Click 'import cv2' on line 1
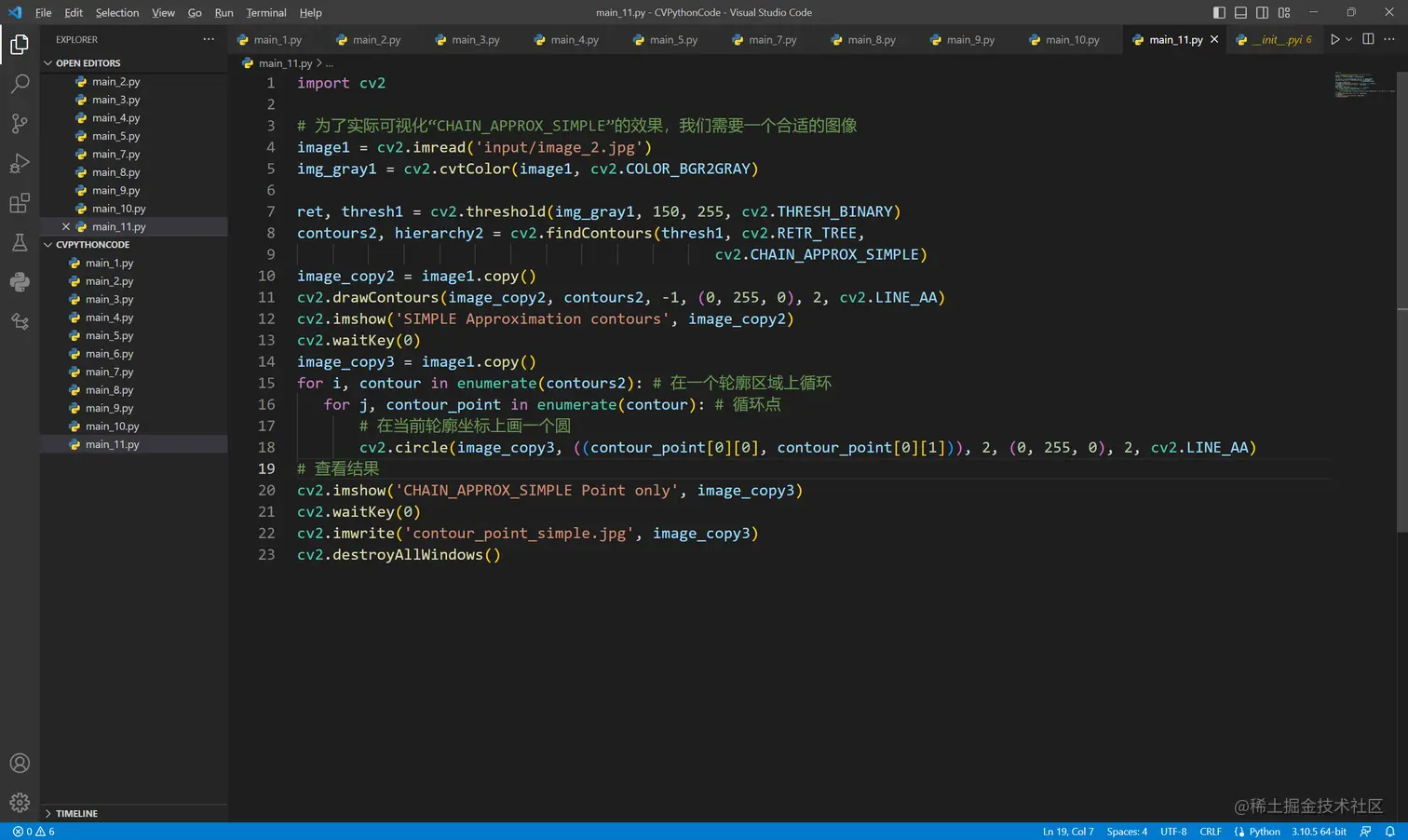Viewport: 1408px width, 840px height. point(341,83)
